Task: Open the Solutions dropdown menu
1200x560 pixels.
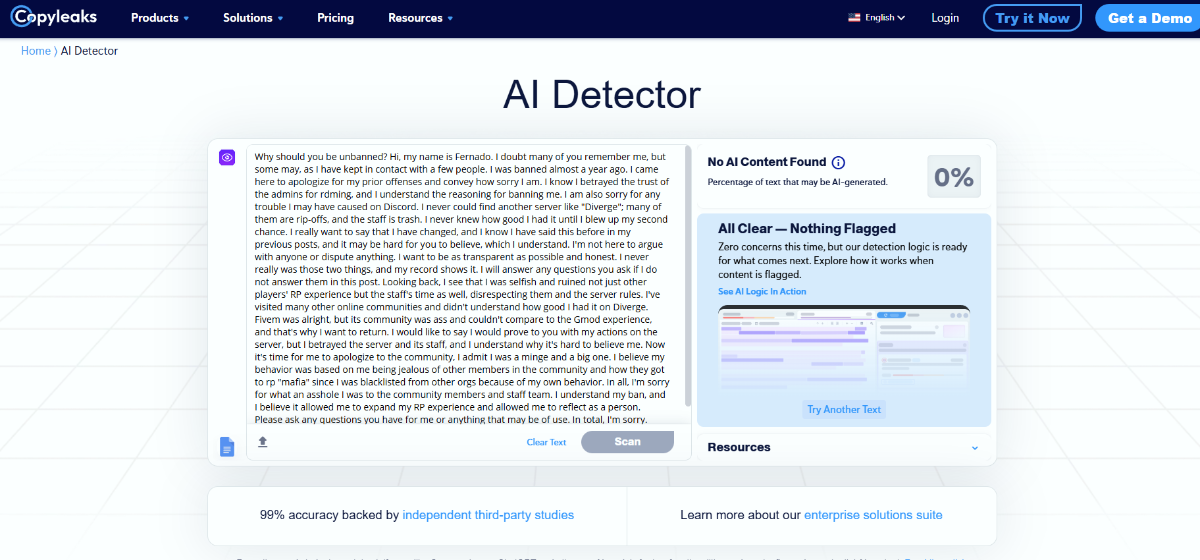Action: click(x=253, y=18)
